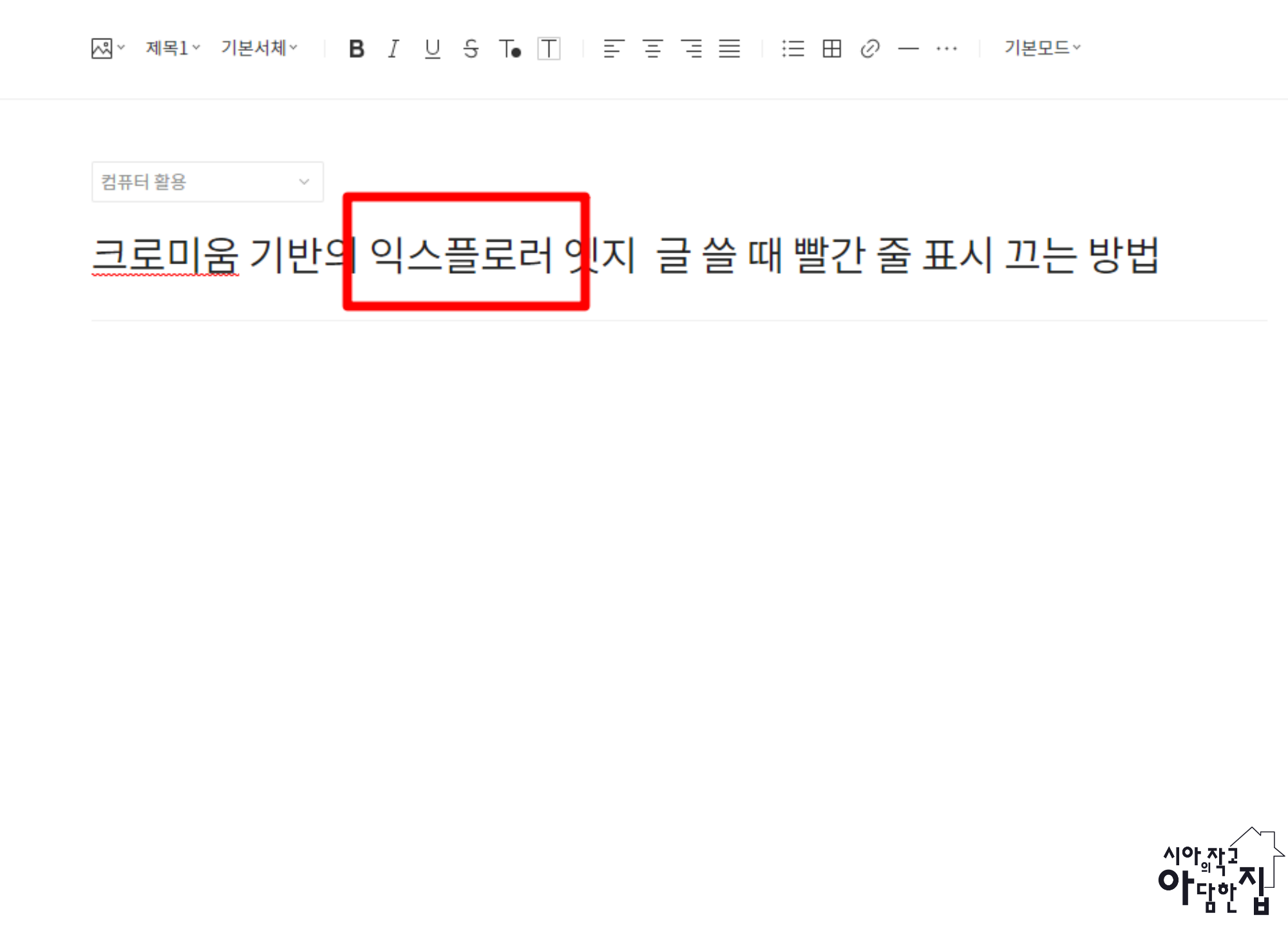This screenshot has width=1288, height=931.
Task: Open the insert image icon dropdown
Action: [x=107, y=48]
